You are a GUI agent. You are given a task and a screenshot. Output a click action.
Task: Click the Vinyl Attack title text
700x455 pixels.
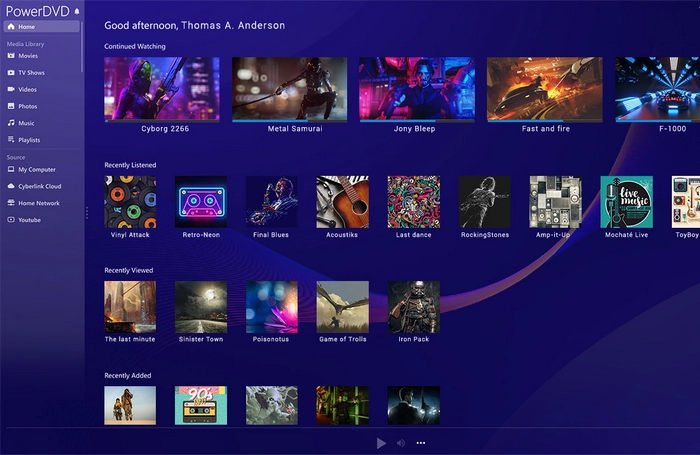(130, 234)
